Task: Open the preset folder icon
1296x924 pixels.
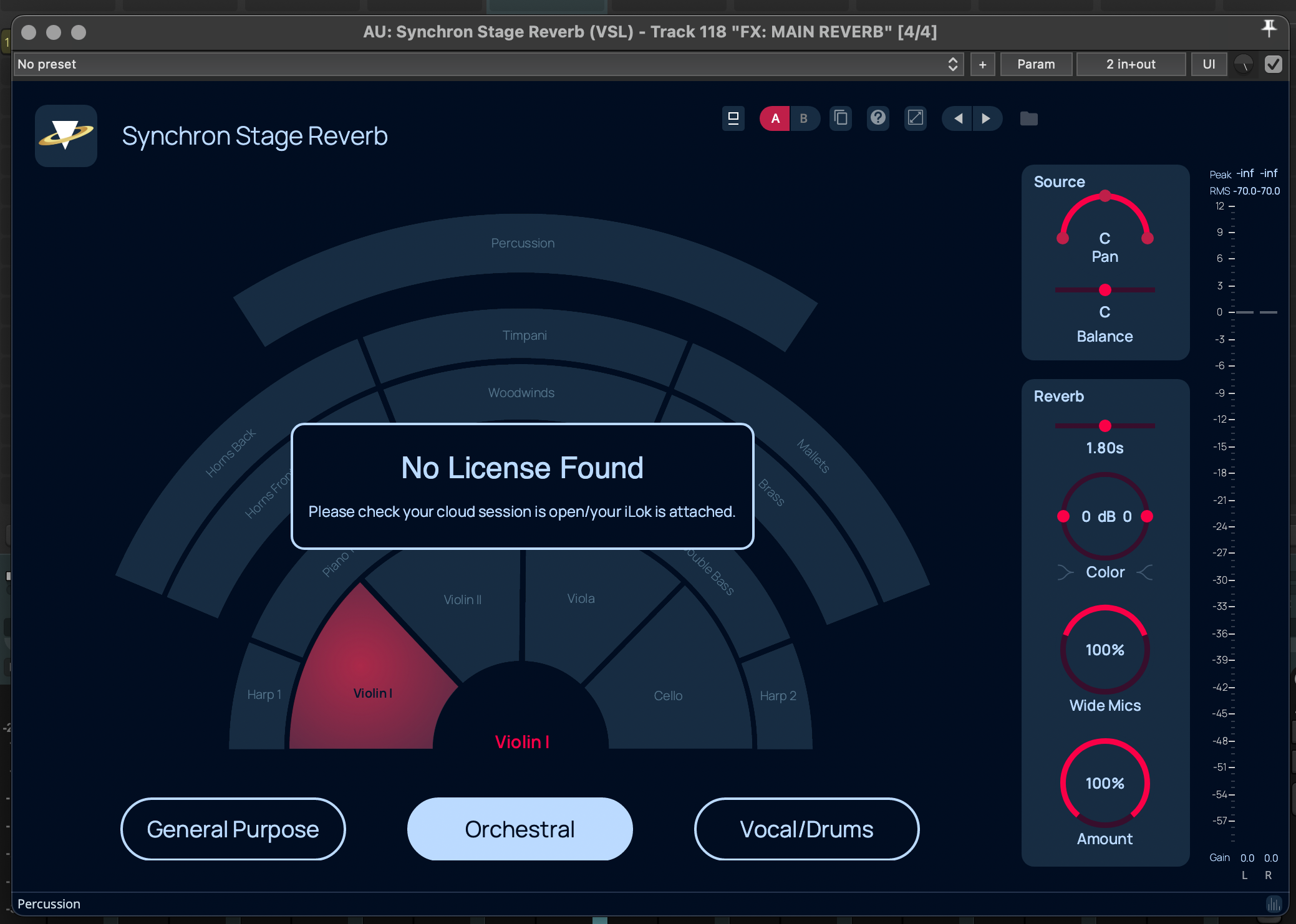Action: (1029, 118)
